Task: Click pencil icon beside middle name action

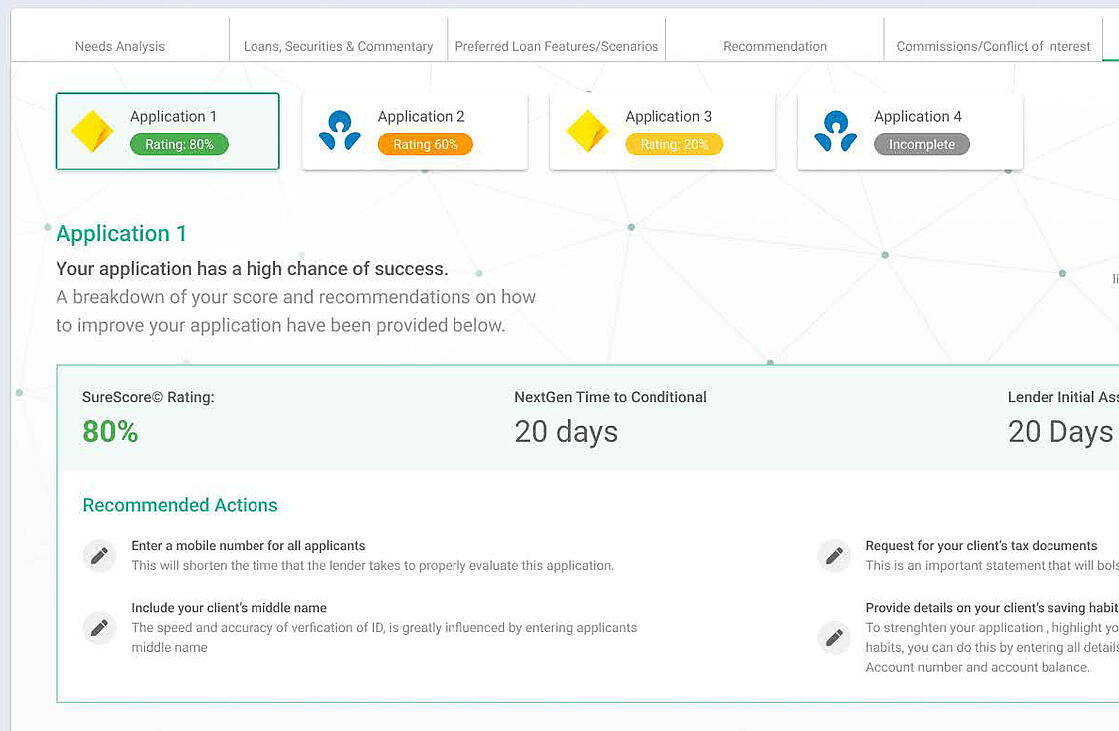Action: [99, 627]
